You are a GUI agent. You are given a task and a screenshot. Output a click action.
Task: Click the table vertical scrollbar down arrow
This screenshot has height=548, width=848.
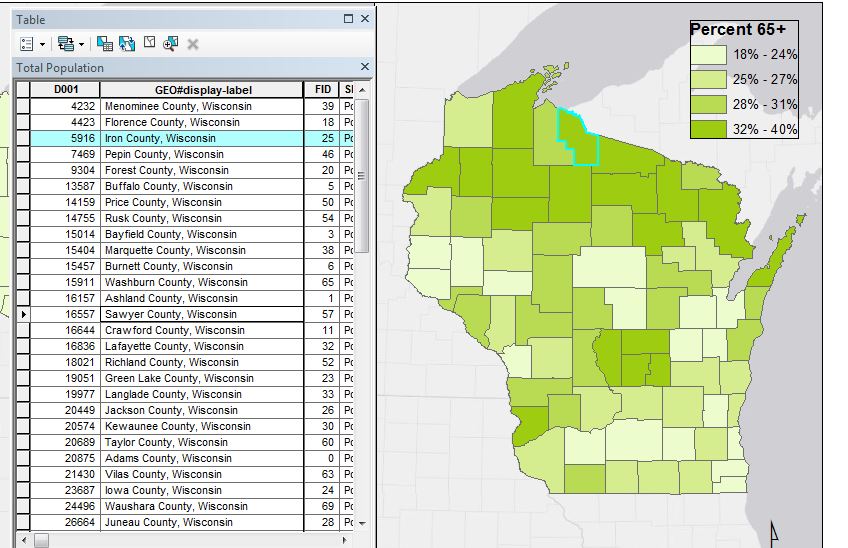[362, 523]
